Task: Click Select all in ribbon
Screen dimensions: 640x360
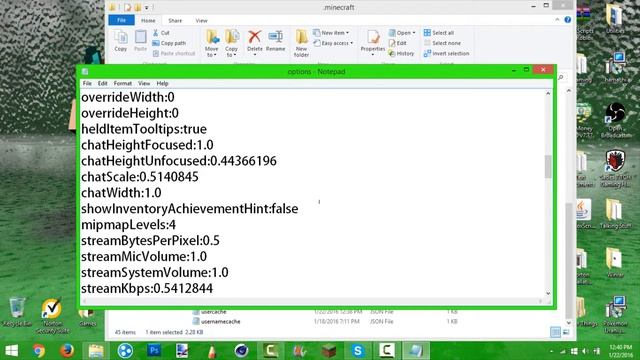Action: (x=439, y=33)
